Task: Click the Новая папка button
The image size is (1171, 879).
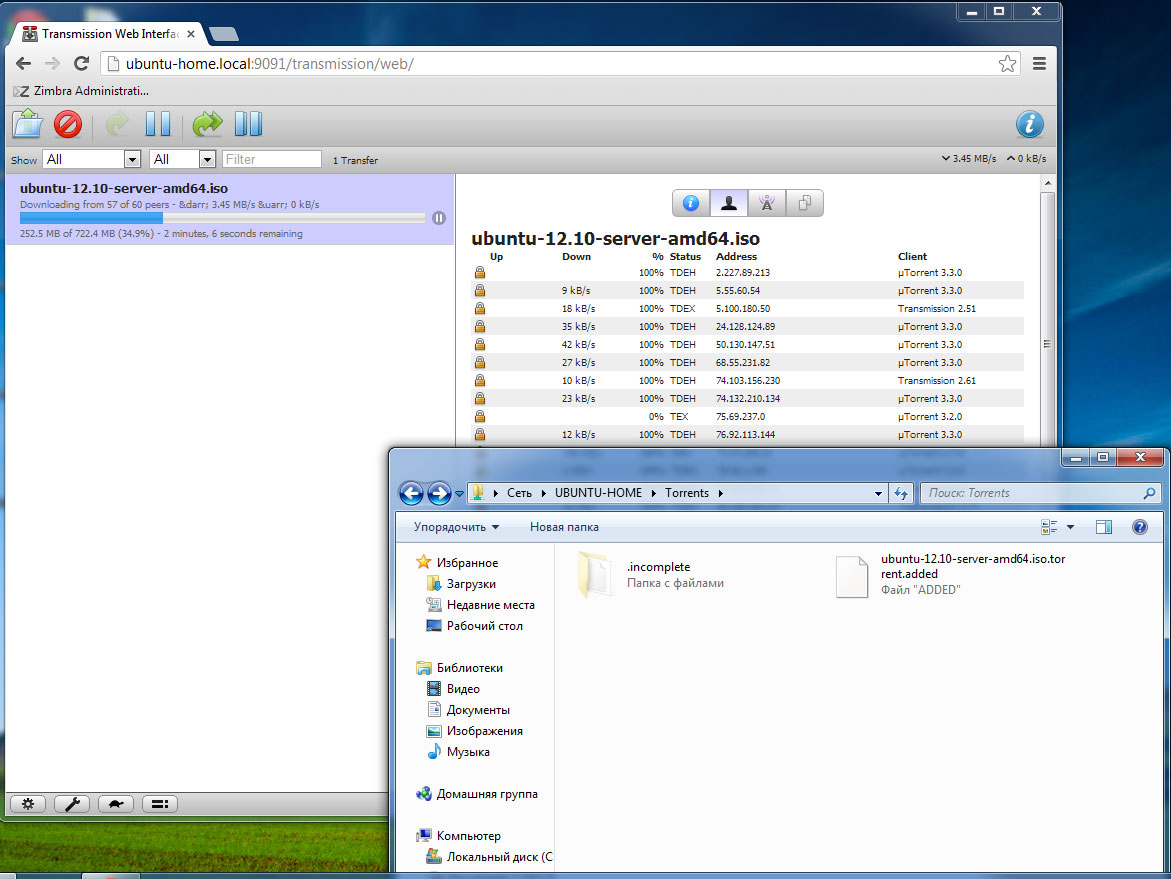Action: click(564, 527)
